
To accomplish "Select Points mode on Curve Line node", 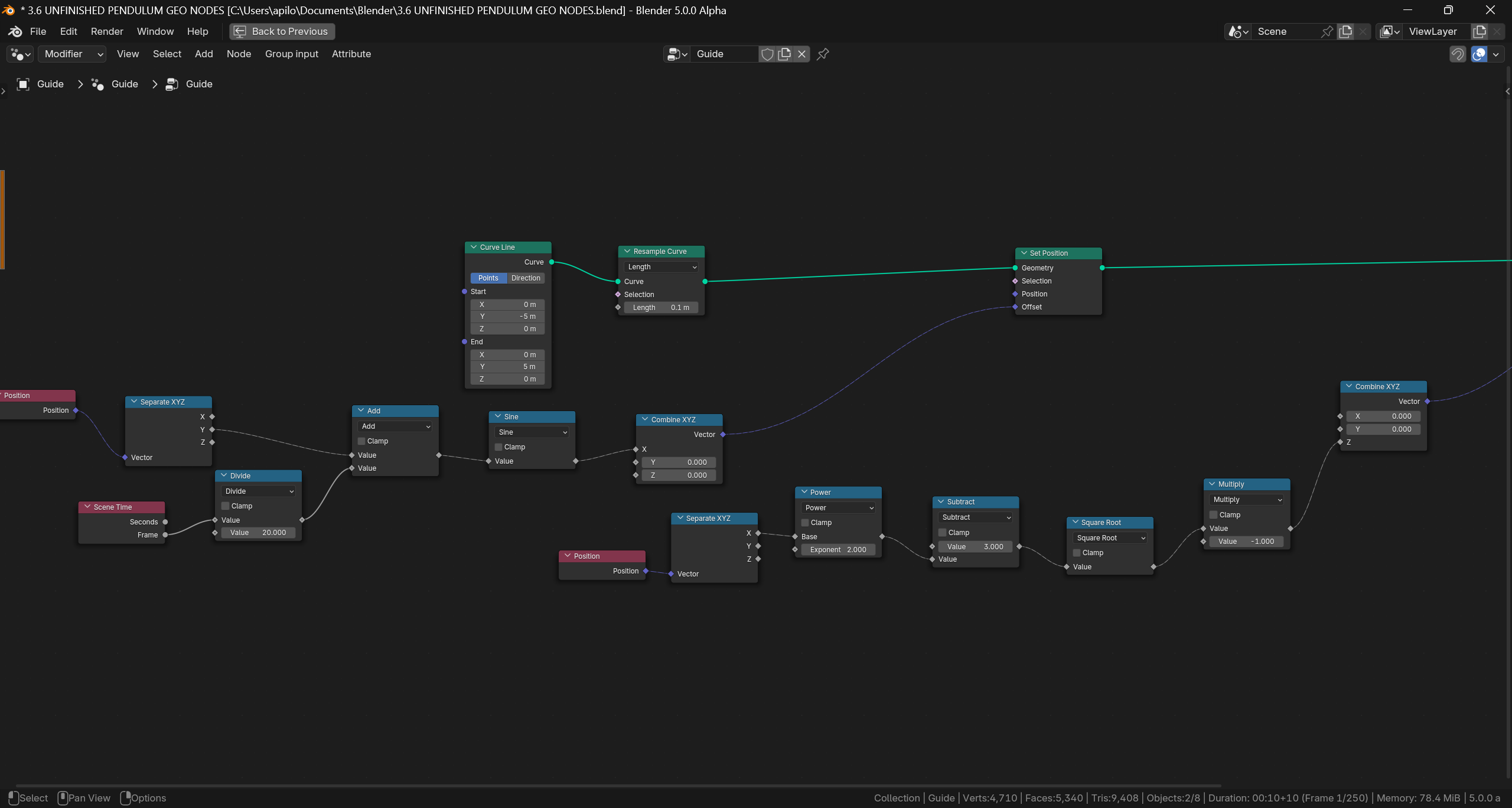I will pyautogui.click(x=488, y=278).
